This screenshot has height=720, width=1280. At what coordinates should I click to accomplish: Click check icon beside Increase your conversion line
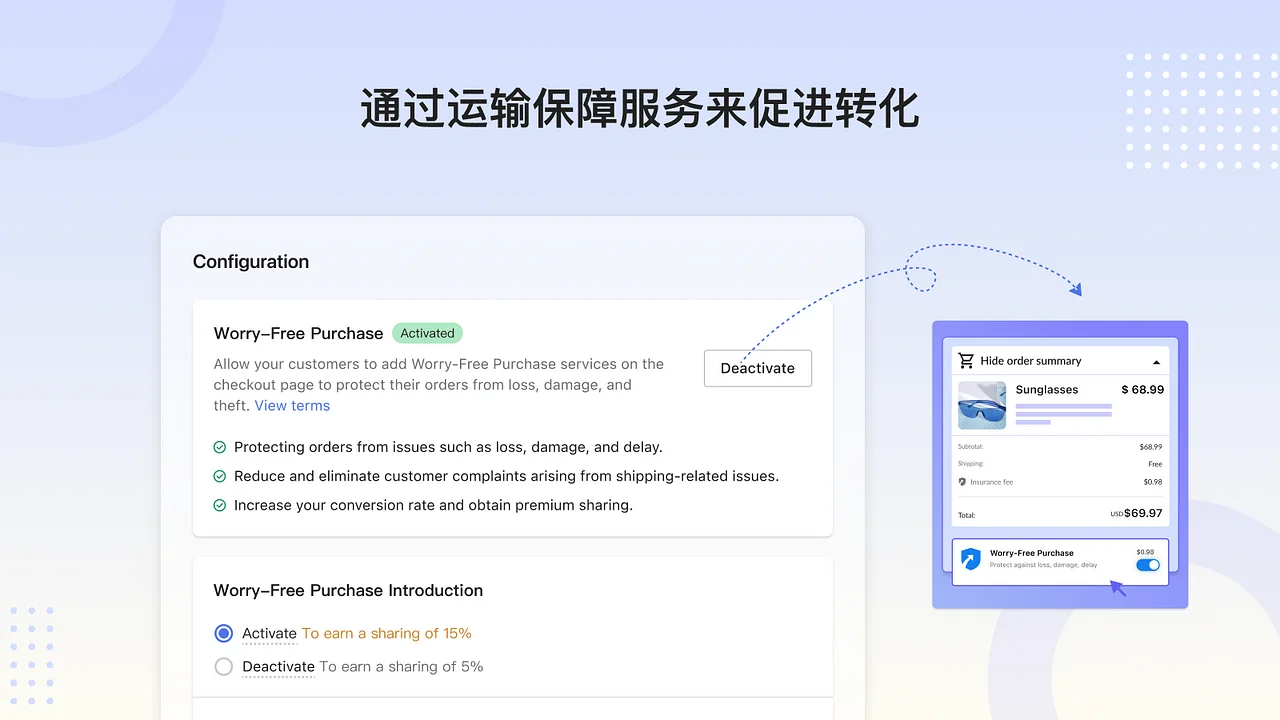click(220, 505)
